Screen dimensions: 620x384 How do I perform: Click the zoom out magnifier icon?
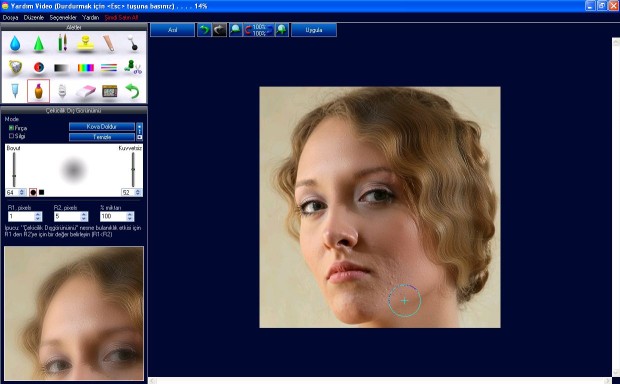tap(236, 30)
